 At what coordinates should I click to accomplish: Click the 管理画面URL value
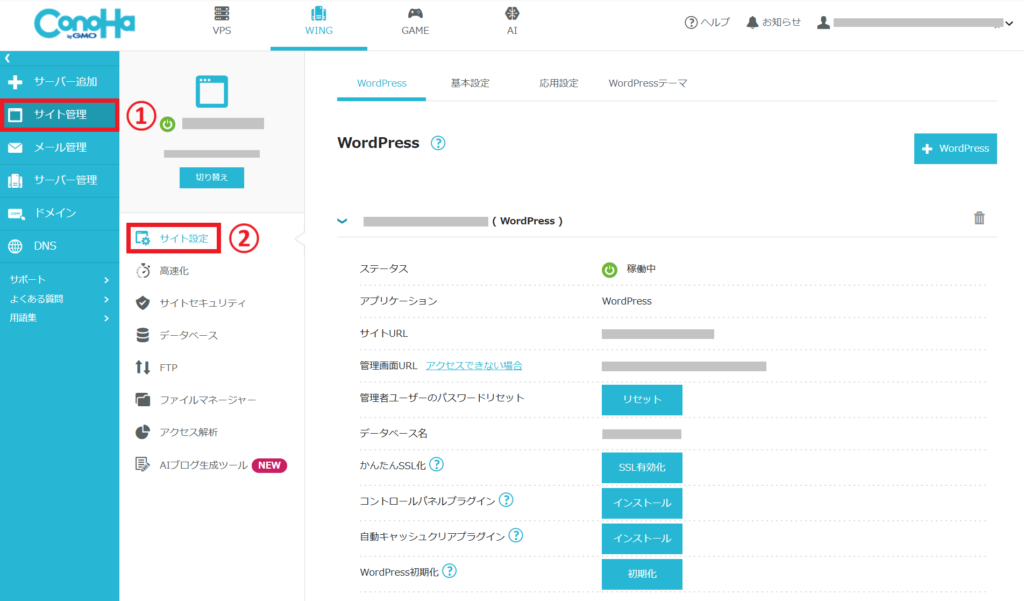coord(684,366)
